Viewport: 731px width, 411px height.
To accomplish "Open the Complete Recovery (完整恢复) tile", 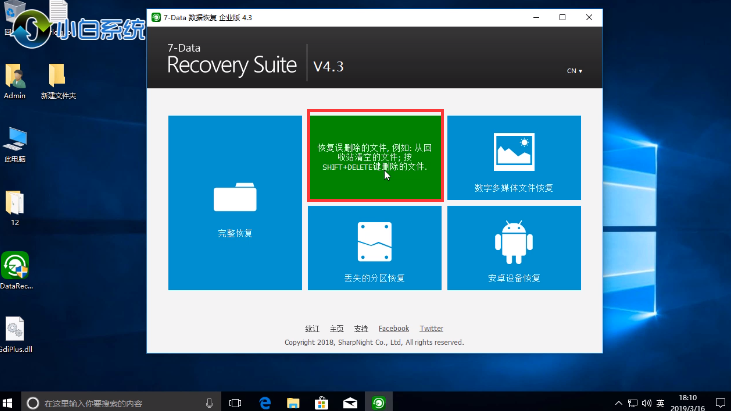I will [x=234, y=202].
